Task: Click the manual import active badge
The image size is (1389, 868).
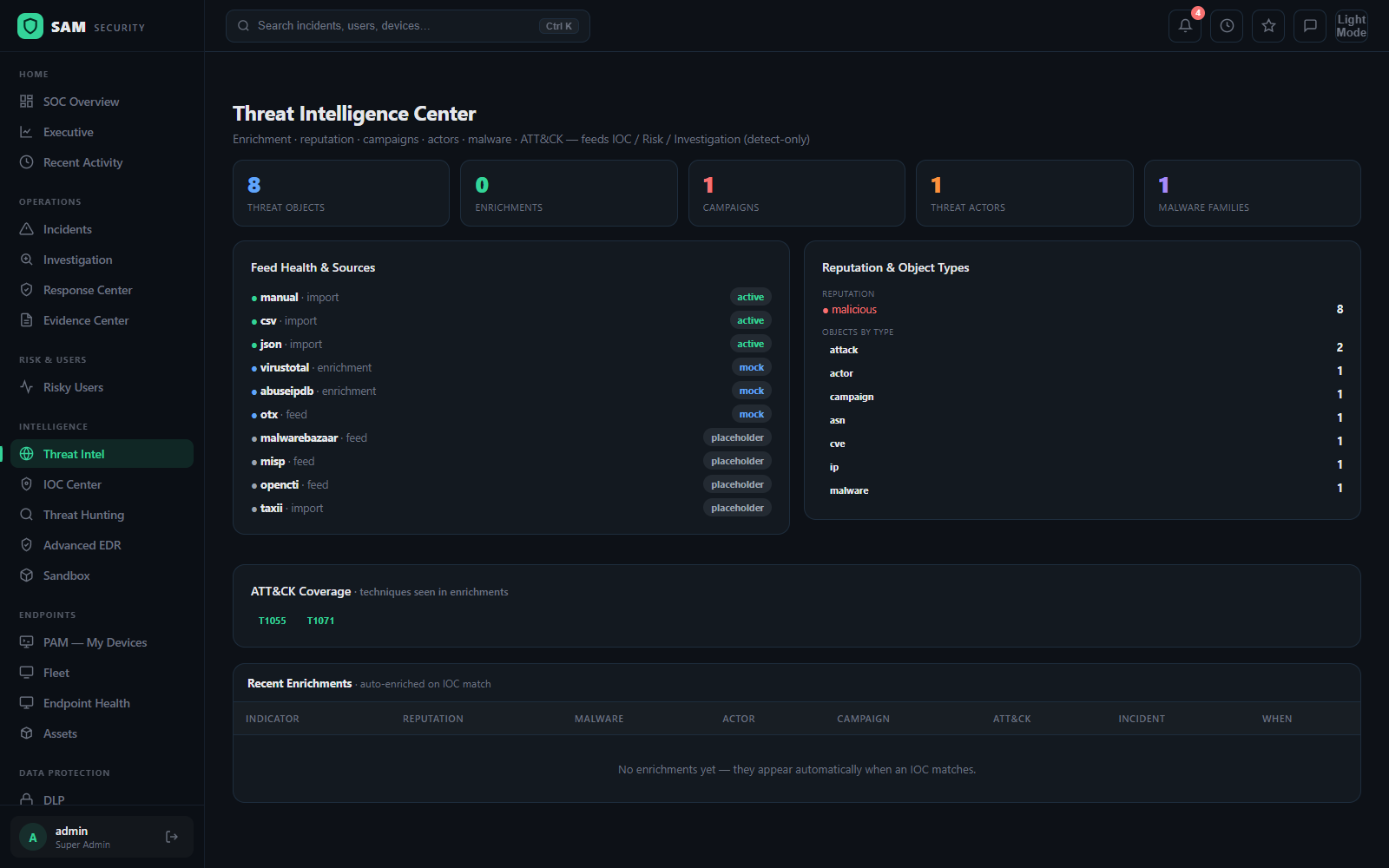Action: point(751,297)
